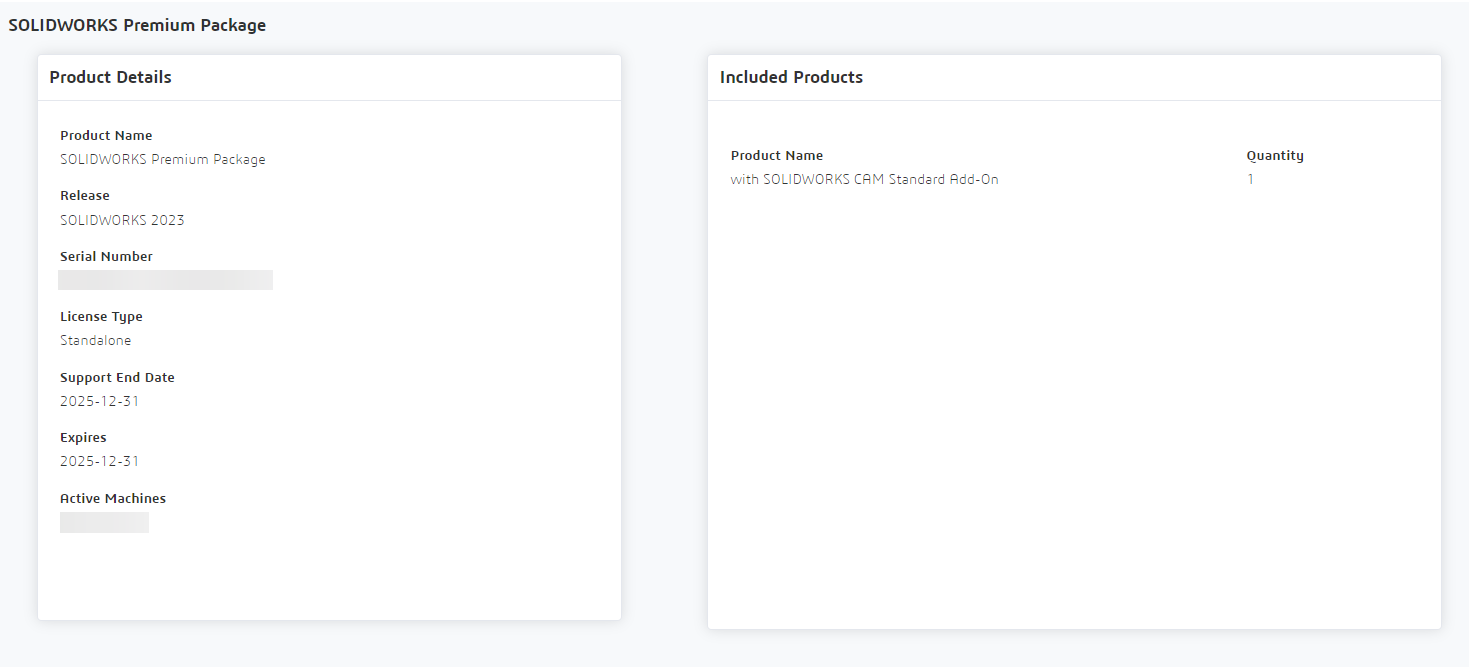
Task: Select the SOLIDWORKS Premium Package product name value
Action: tap(163, 160)
